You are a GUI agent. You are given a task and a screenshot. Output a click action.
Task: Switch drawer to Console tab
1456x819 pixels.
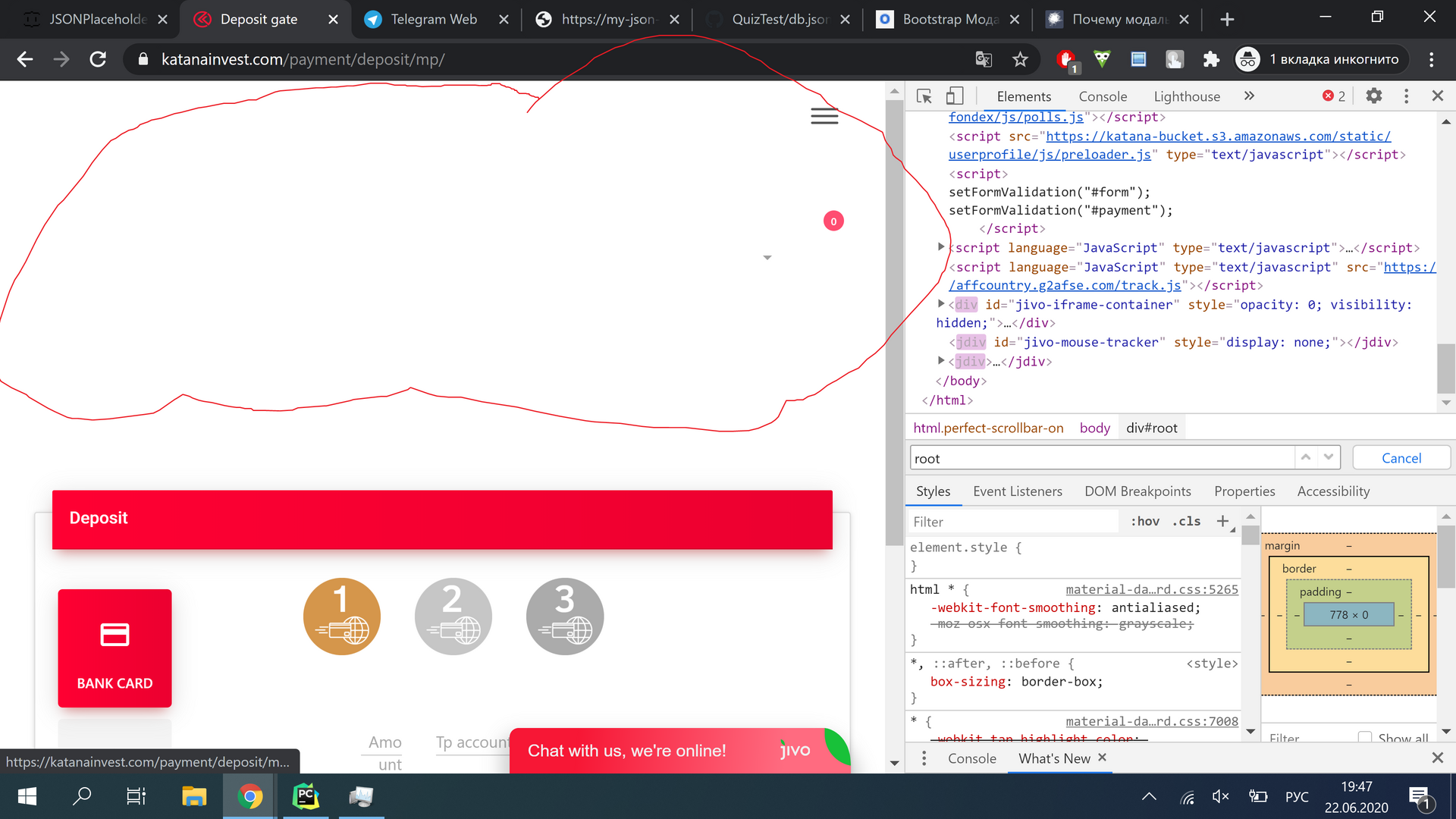point(971,758)
